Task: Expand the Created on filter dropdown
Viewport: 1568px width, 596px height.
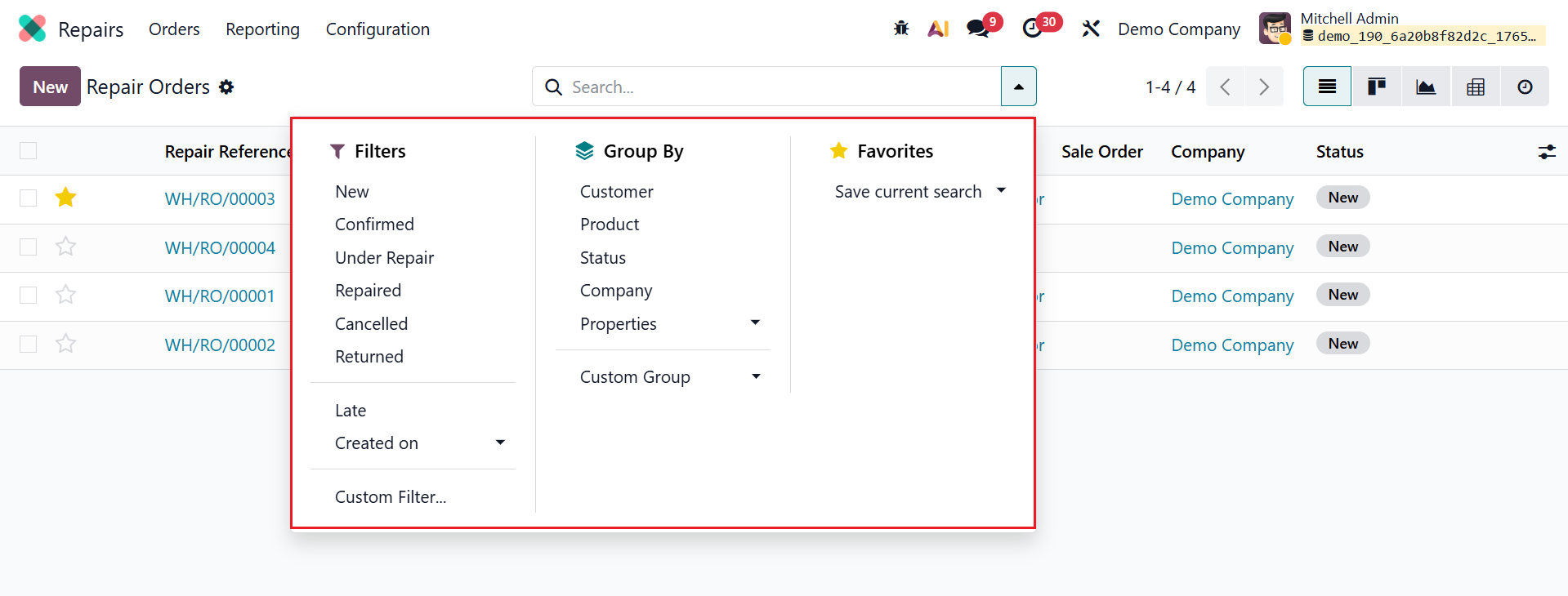Action: tap(500, 443)
